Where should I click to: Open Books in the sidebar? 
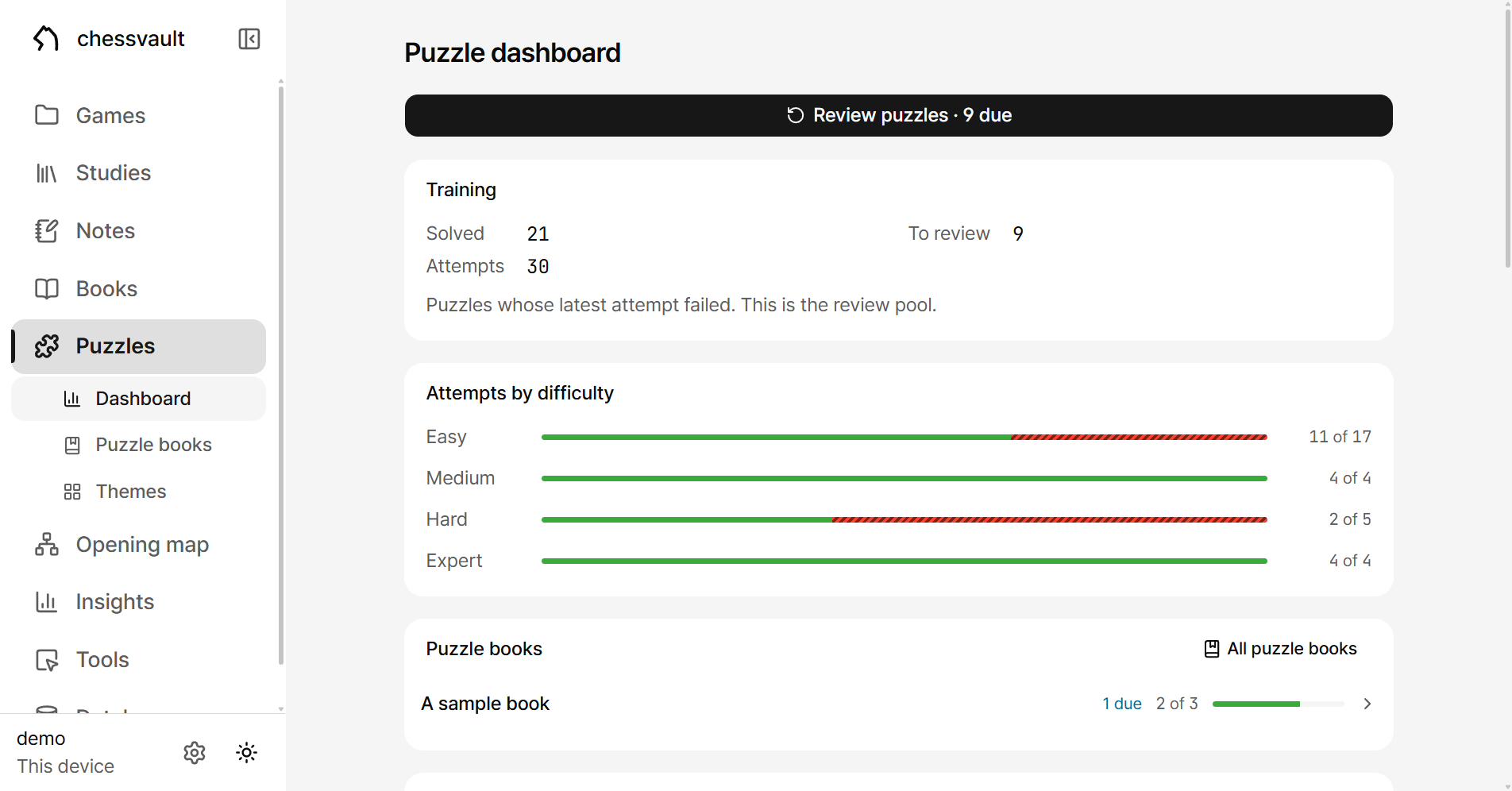point(139,289)
